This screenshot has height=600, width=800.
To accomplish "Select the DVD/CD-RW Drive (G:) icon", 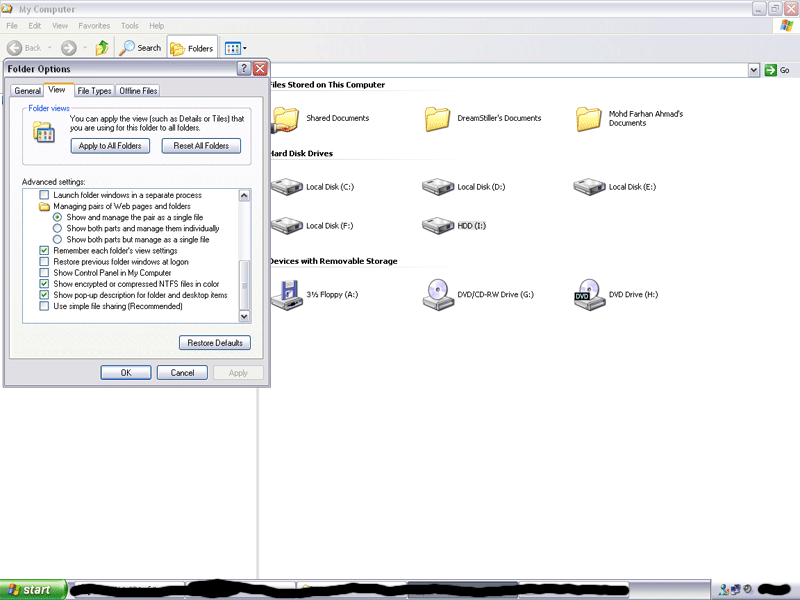I will click(x=438, y=294).
